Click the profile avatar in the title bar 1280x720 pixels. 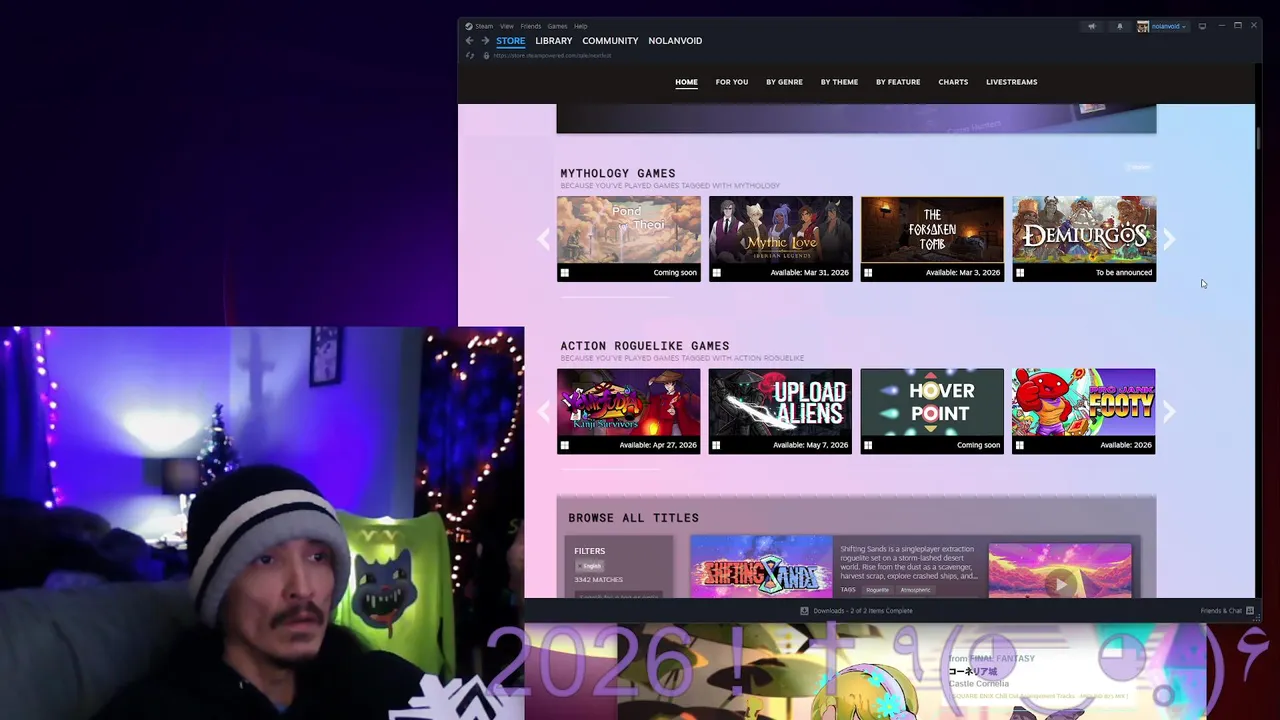click(1143, 26)
